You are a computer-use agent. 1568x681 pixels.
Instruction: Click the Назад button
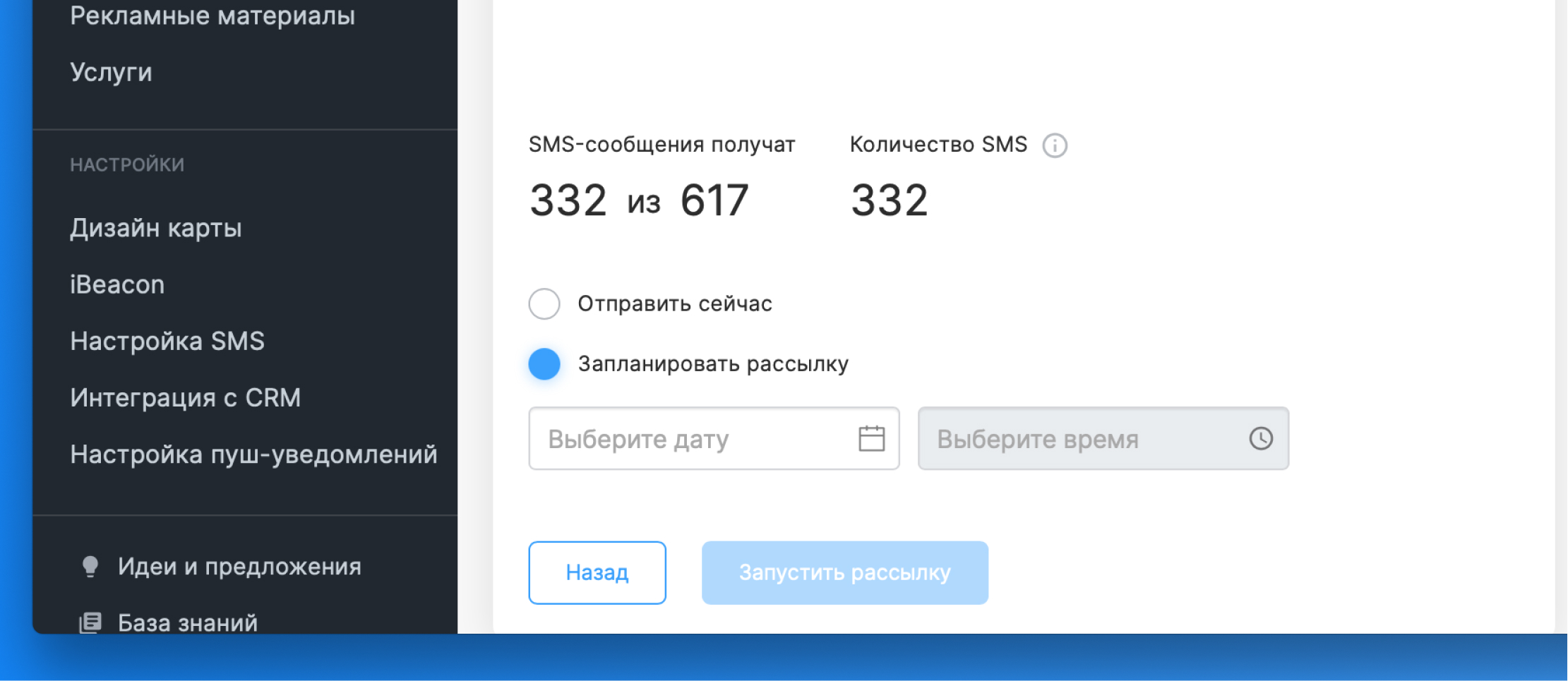click(597, 572)
